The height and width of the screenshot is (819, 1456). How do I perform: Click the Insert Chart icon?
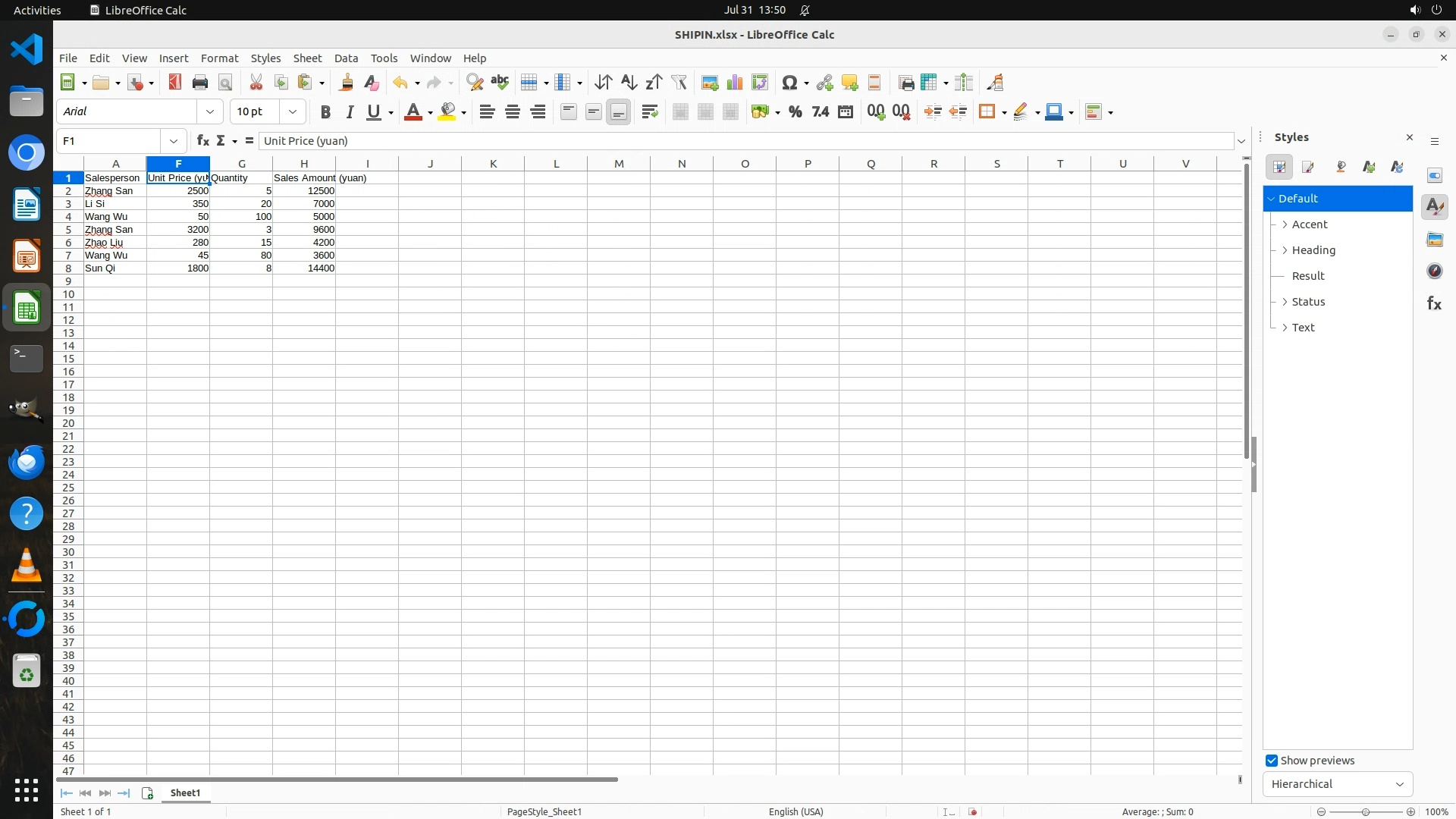coord(734,83)
